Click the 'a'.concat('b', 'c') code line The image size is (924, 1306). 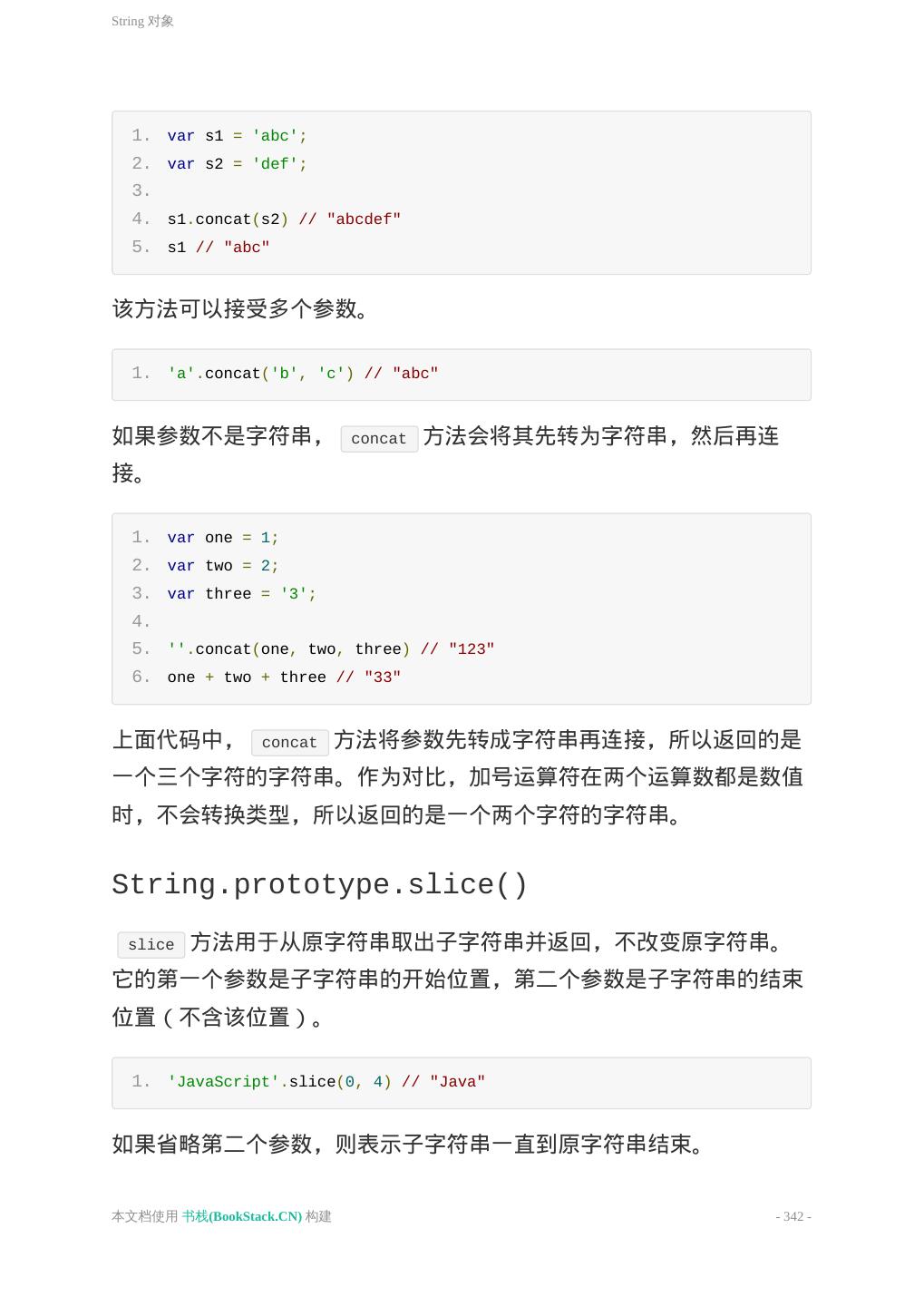point(302,374)
